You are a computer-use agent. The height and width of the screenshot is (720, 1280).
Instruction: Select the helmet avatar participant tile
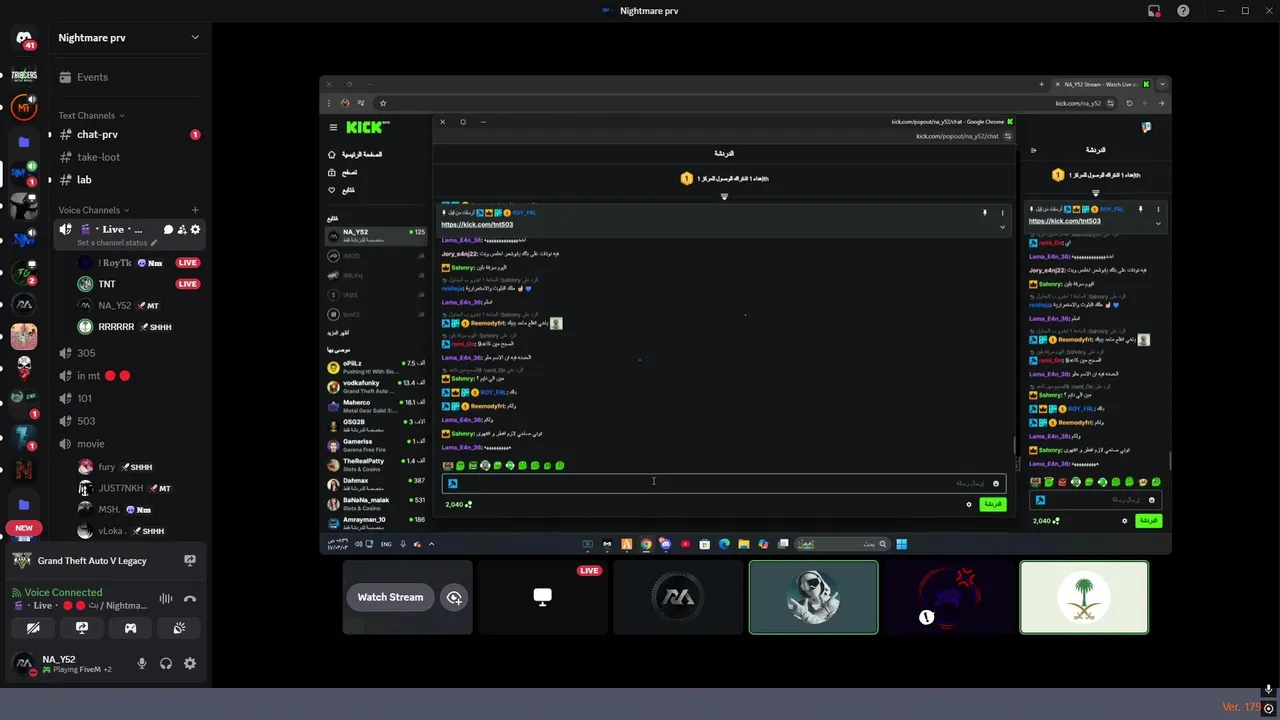[x=813, y=597]
